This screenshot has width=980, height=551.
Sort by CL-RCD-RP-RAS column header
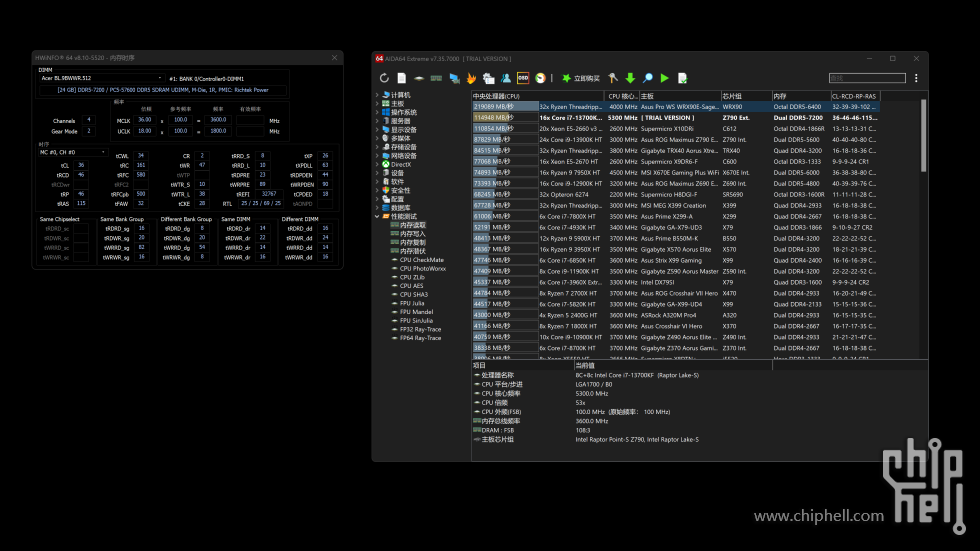[x=854, y=96]
